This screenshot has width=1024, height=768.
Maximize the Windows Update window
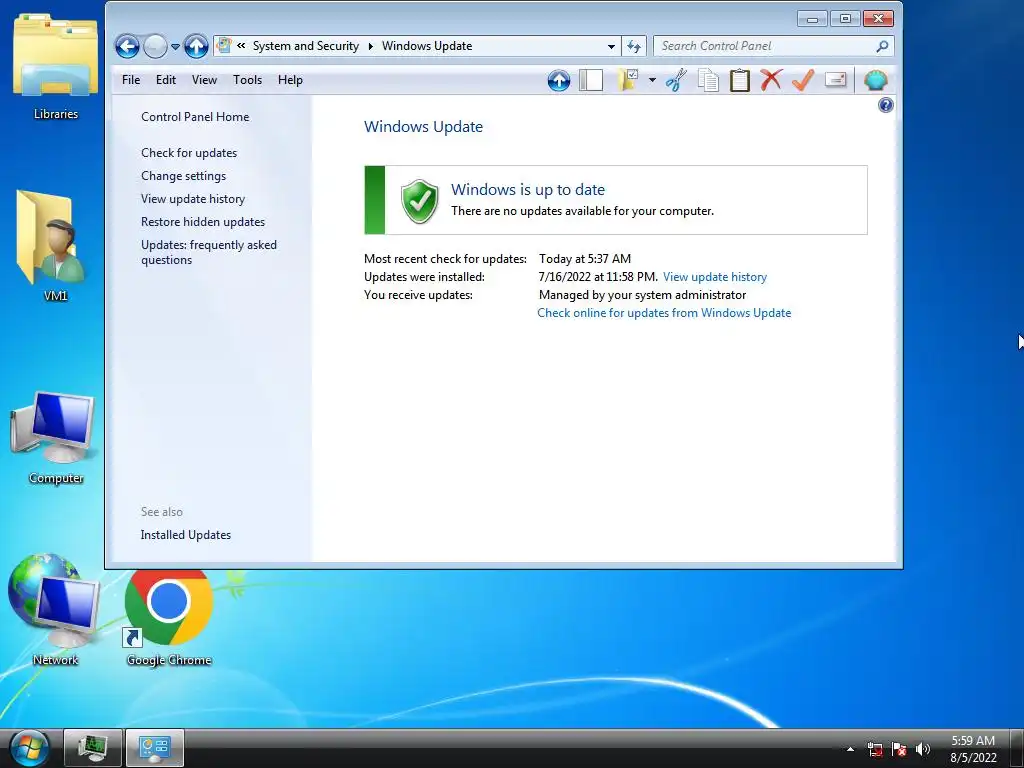(845, 18)
